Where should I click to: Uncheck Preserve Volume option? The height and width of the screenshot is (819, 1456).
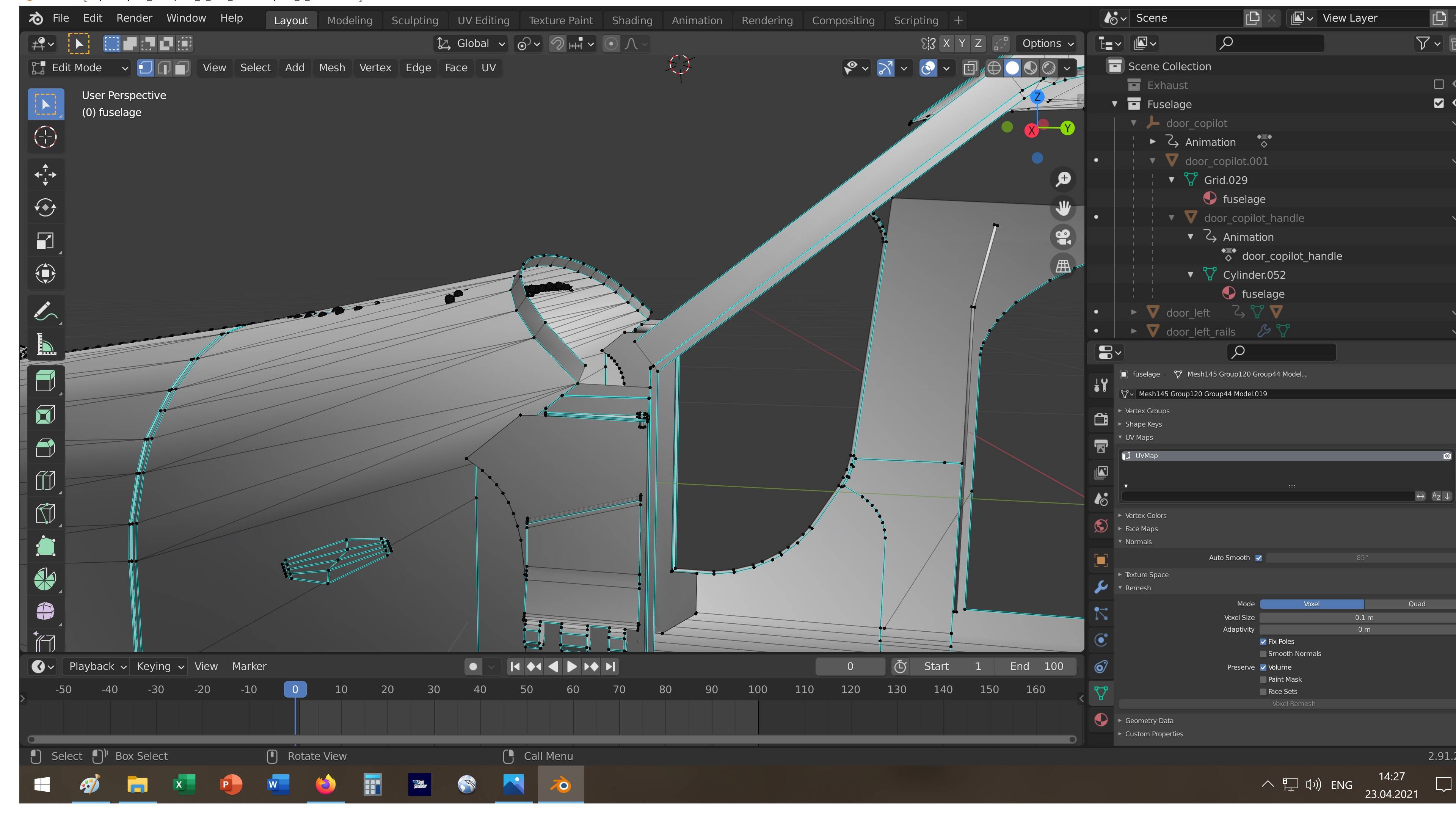pos(1263,667)
